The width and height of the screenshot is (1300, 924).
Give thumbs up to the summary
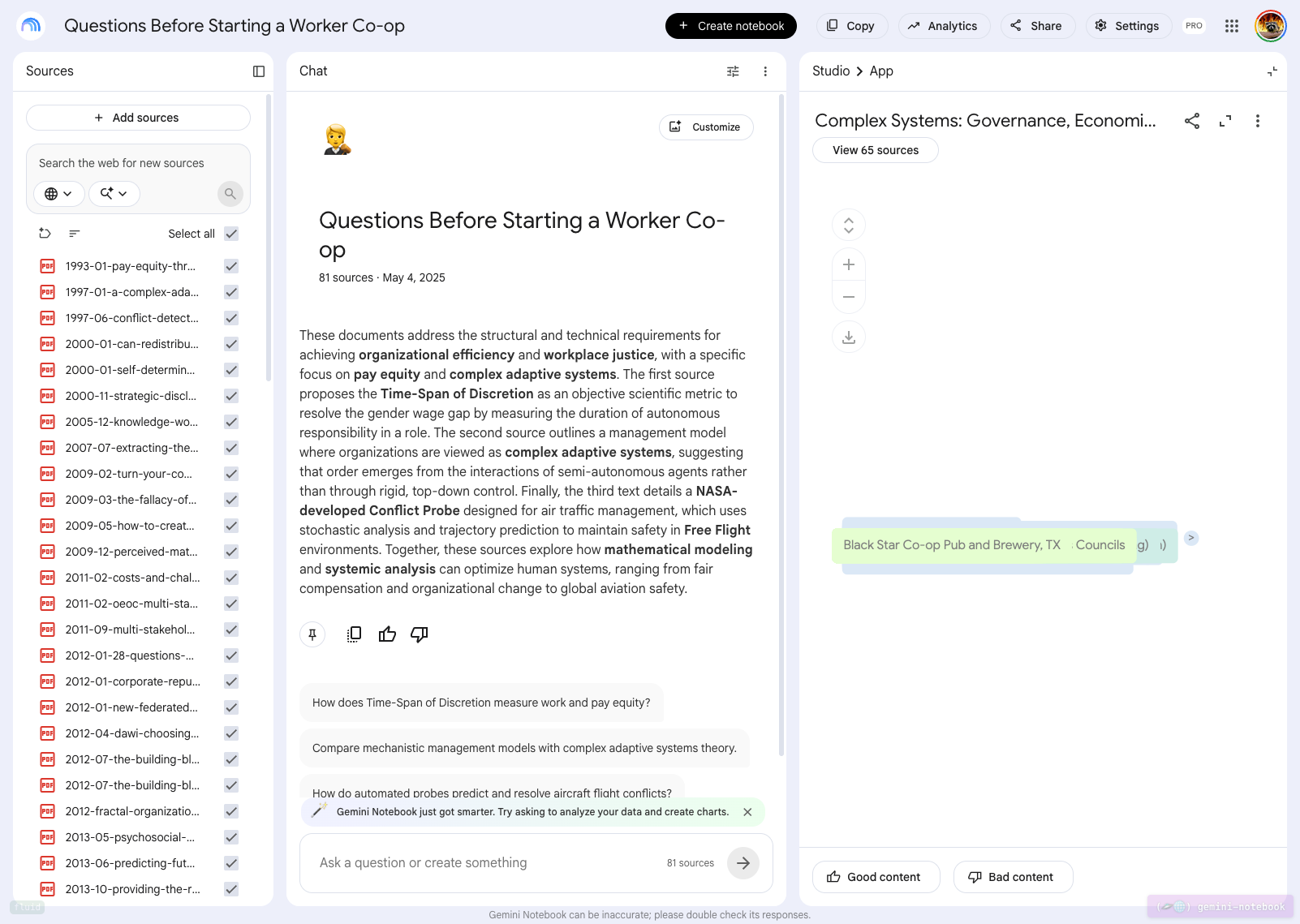(x=387, y=634)
